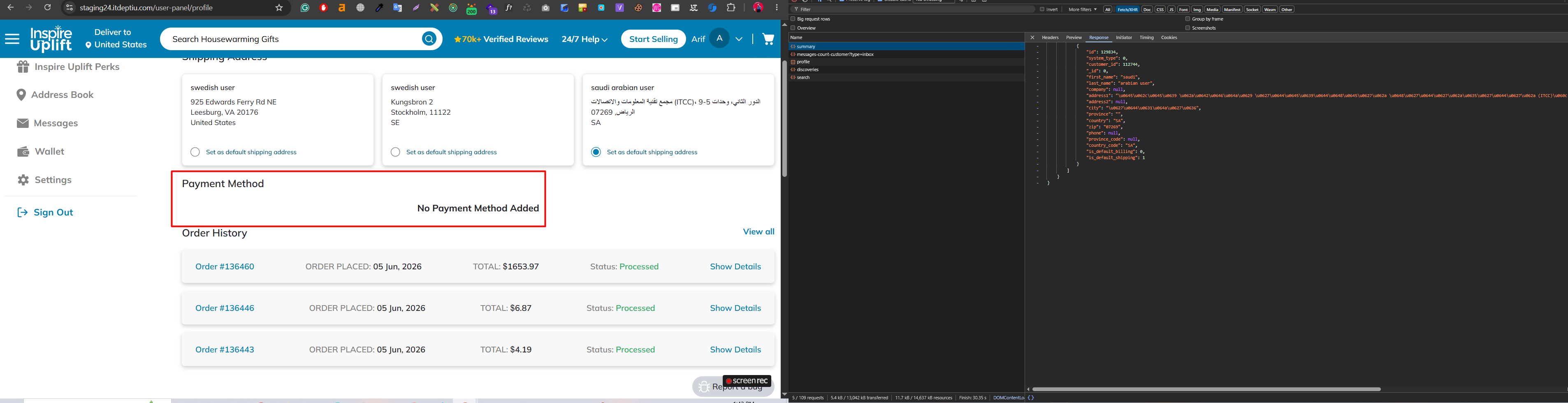
Task: Open Order #136446 link
Action: point(225,308)
